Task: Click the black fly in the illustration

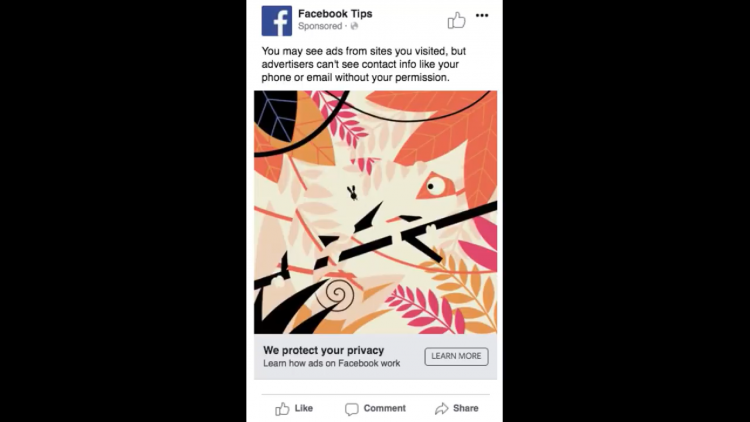Action: coord(353,193)
